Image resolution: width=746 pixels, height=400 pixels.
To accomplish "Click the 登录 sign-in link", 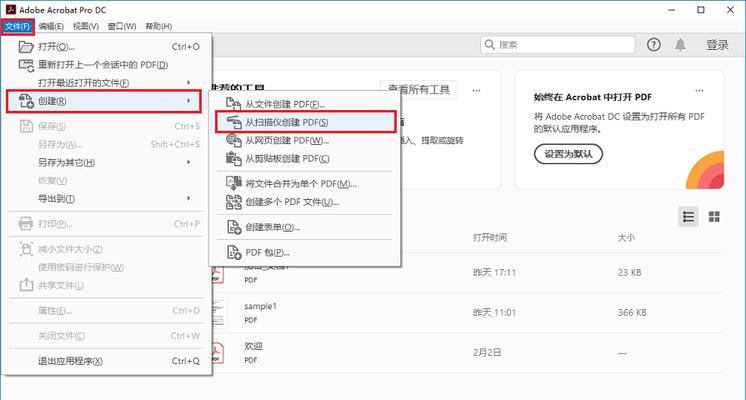I will pos(717,45).
